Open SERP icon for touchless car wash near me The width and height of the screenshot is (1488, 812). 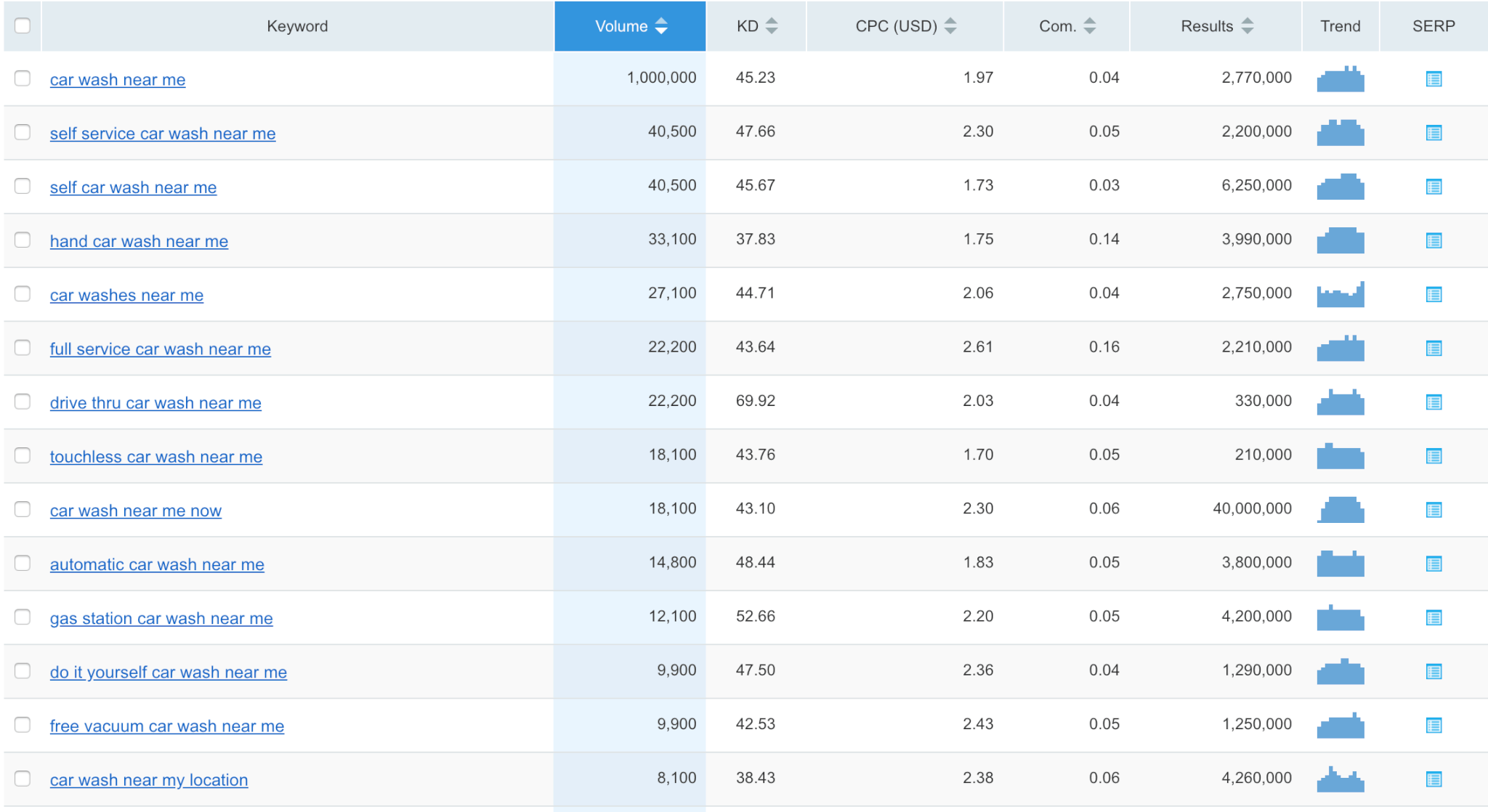tap(1434, 456)
